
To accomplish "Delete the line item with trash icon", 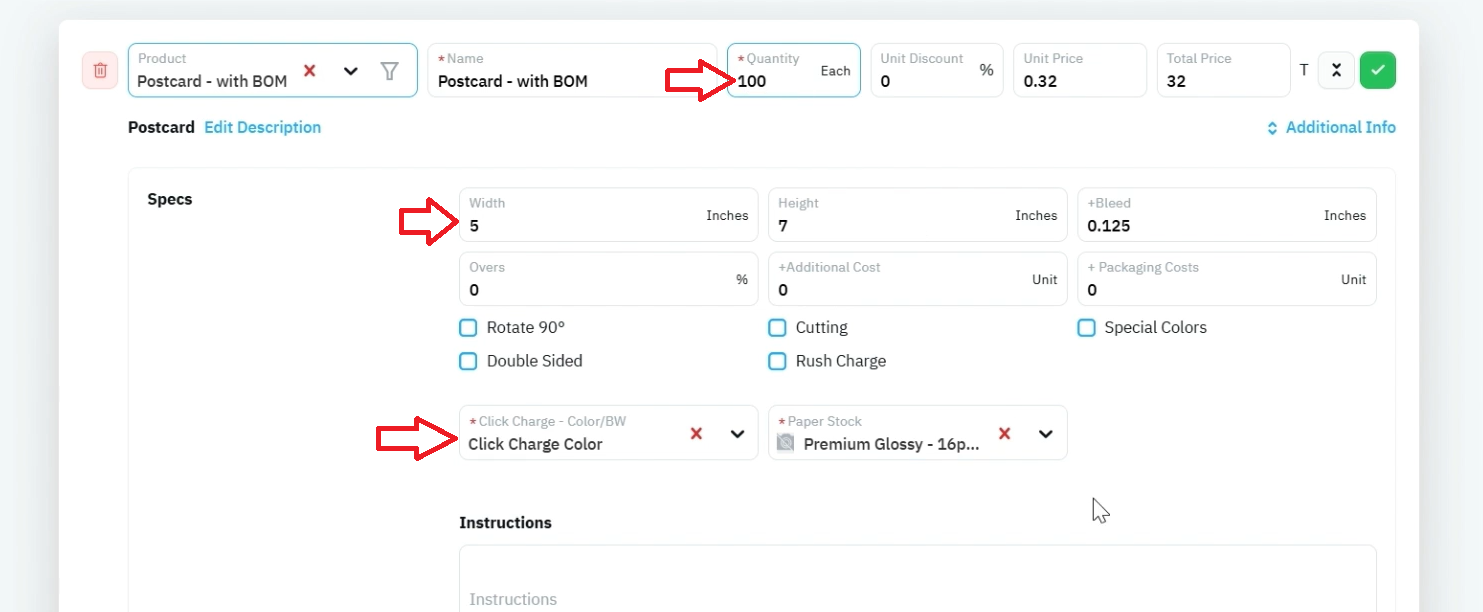I will pyautogui.click(x=100, y=70).
